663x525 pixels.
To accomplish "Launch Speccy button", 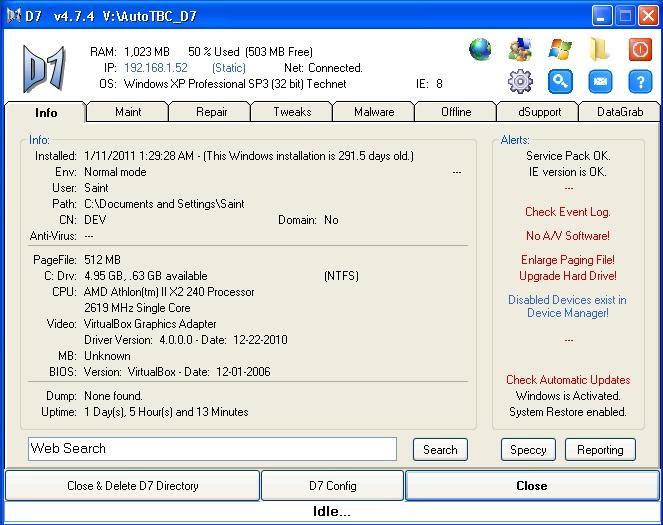I will coord(528,450).
